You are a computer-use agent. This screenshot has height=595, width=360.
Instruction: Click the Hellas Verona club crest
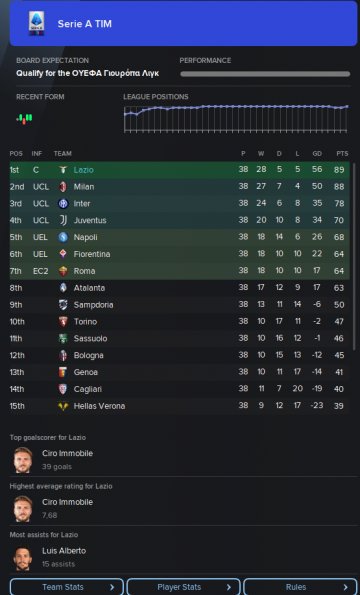click(63, 406)
